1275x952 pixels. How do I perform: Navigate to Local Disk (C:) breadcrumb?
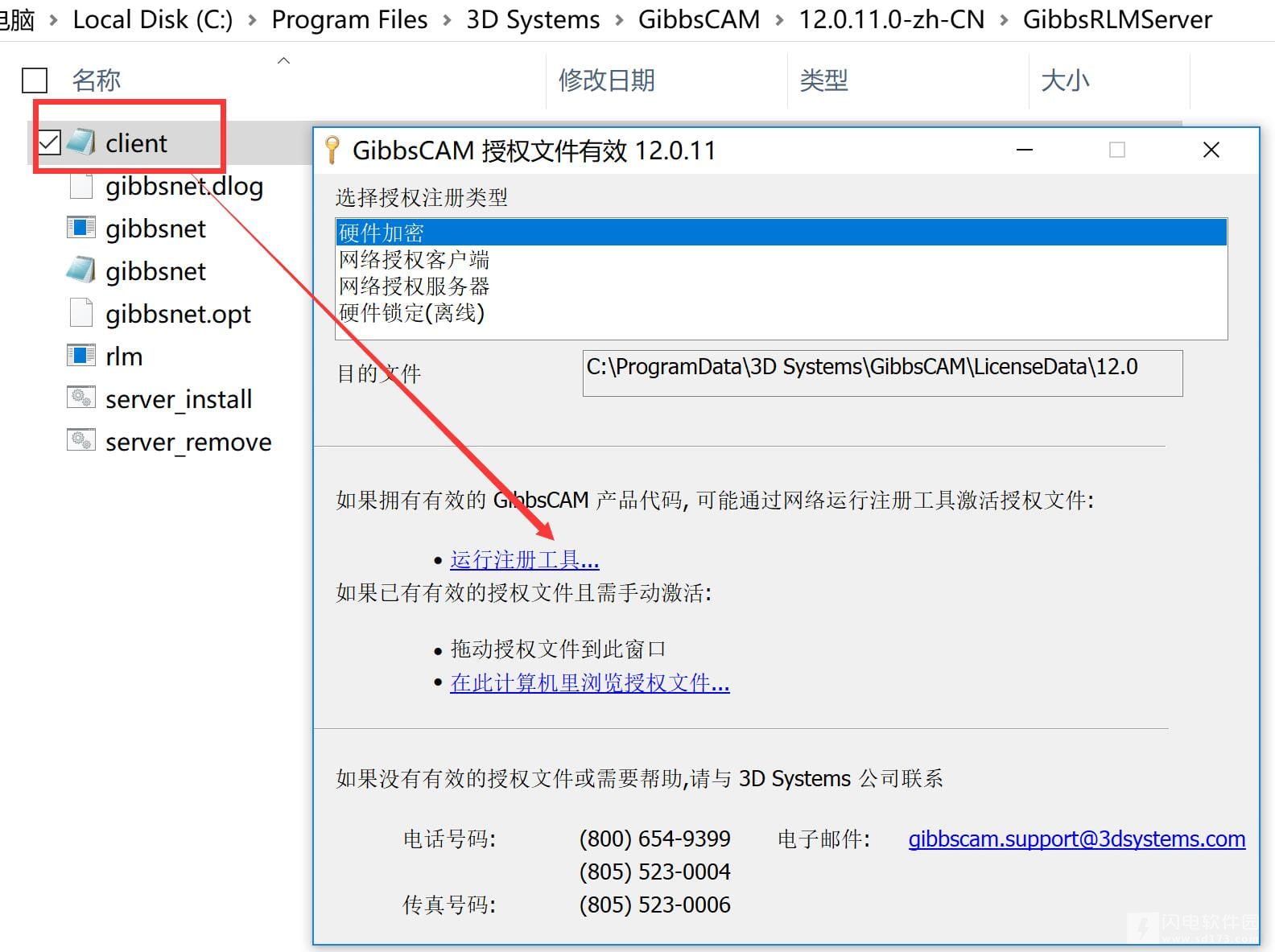click(x=153, y=19)
